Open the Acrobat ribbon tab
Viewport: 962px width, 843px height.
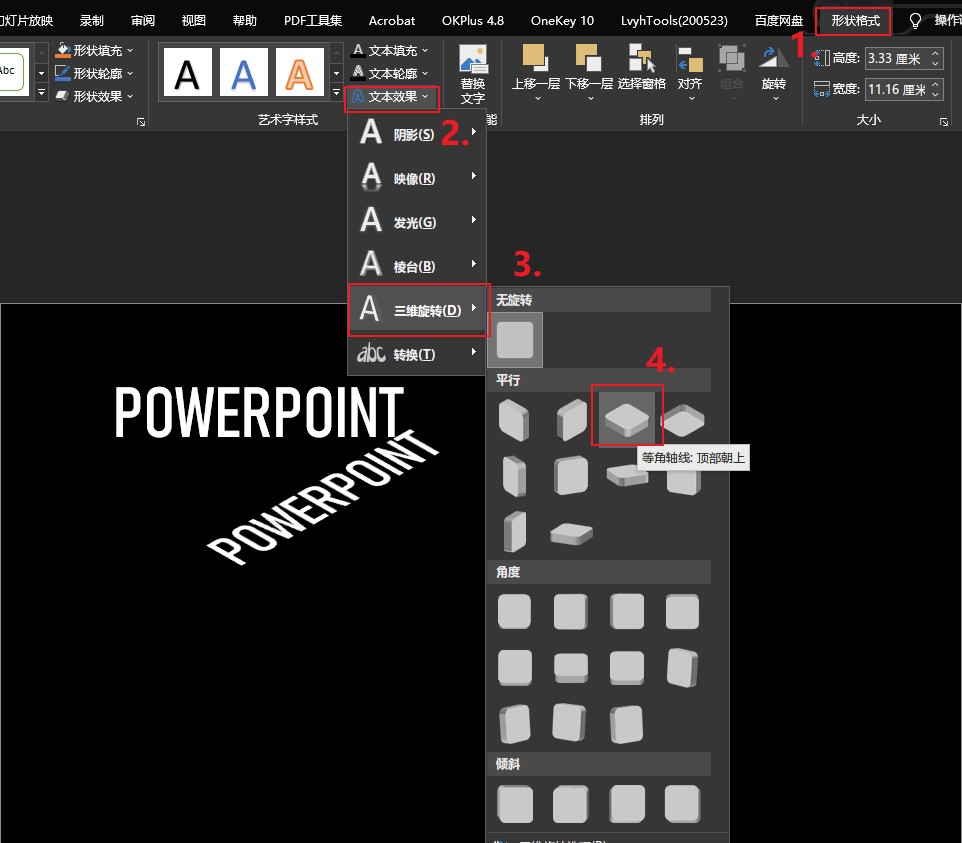tap(391, 21)
